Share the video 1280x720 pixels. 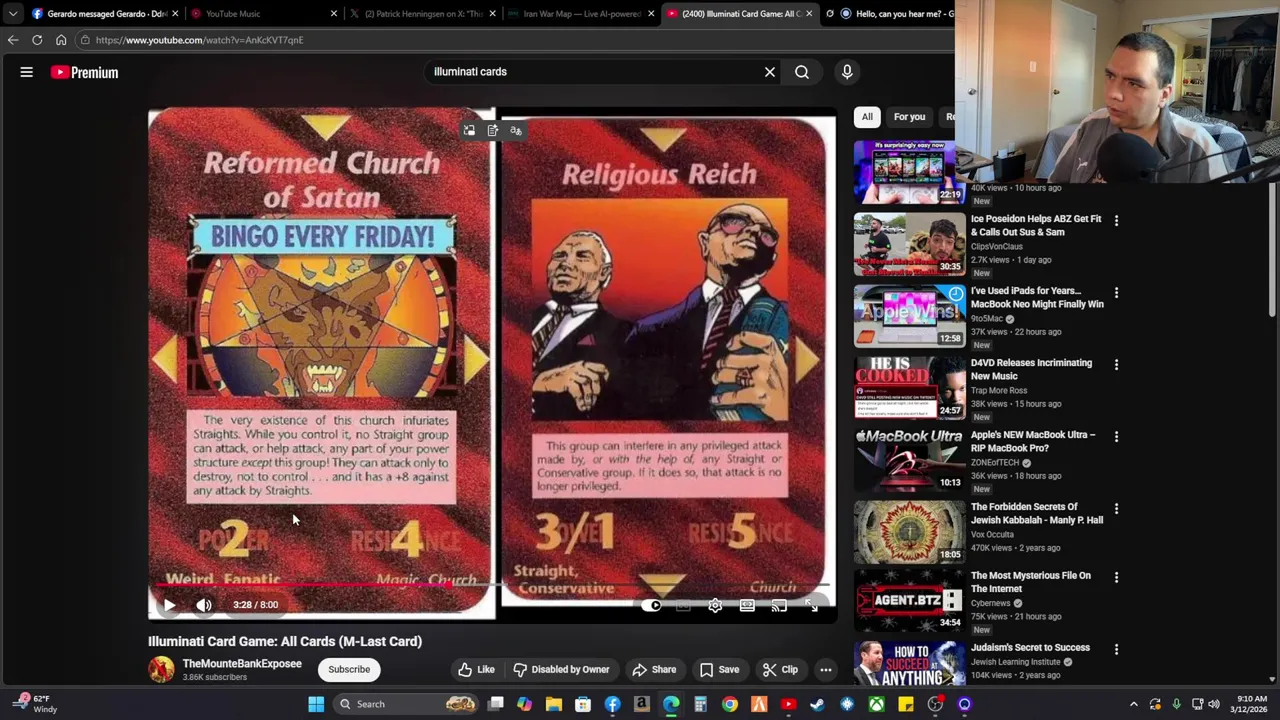pos(654,670)
